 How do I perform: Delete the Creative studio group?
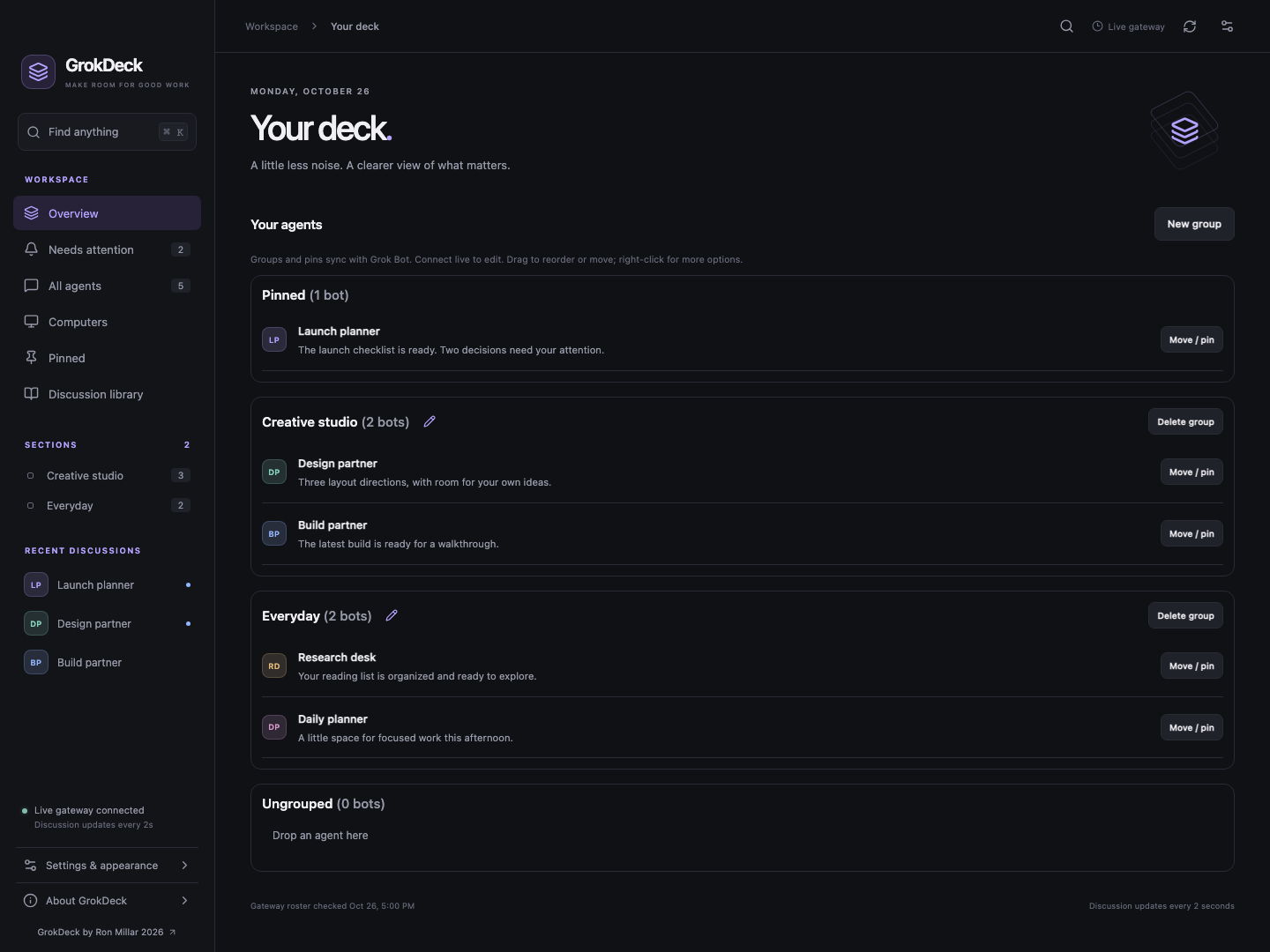coord(1185,421)
